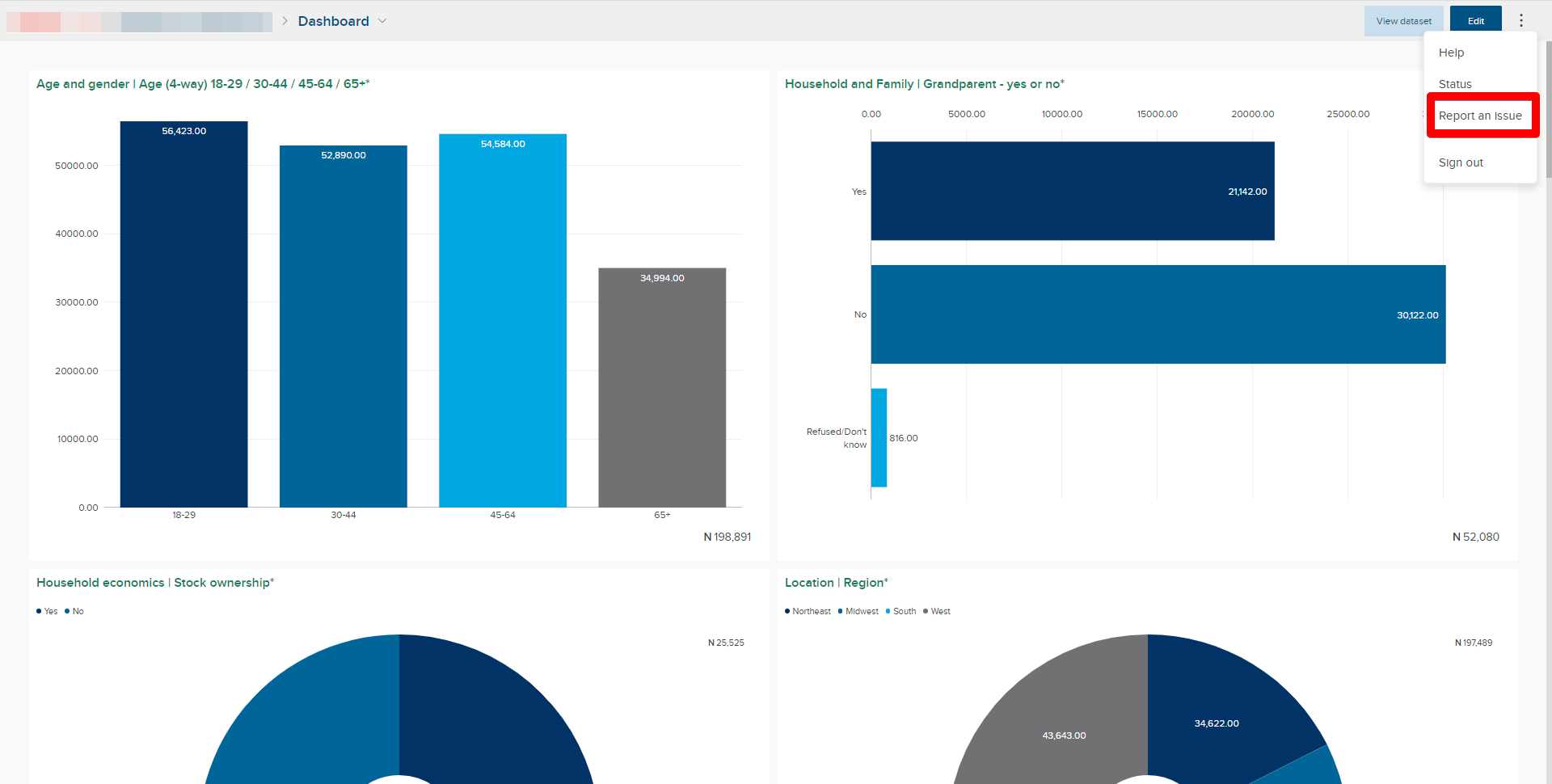This screenshot has width=1552, height=784.
Task: Click the page vertical scrollbar
Action: point(1548,109)
